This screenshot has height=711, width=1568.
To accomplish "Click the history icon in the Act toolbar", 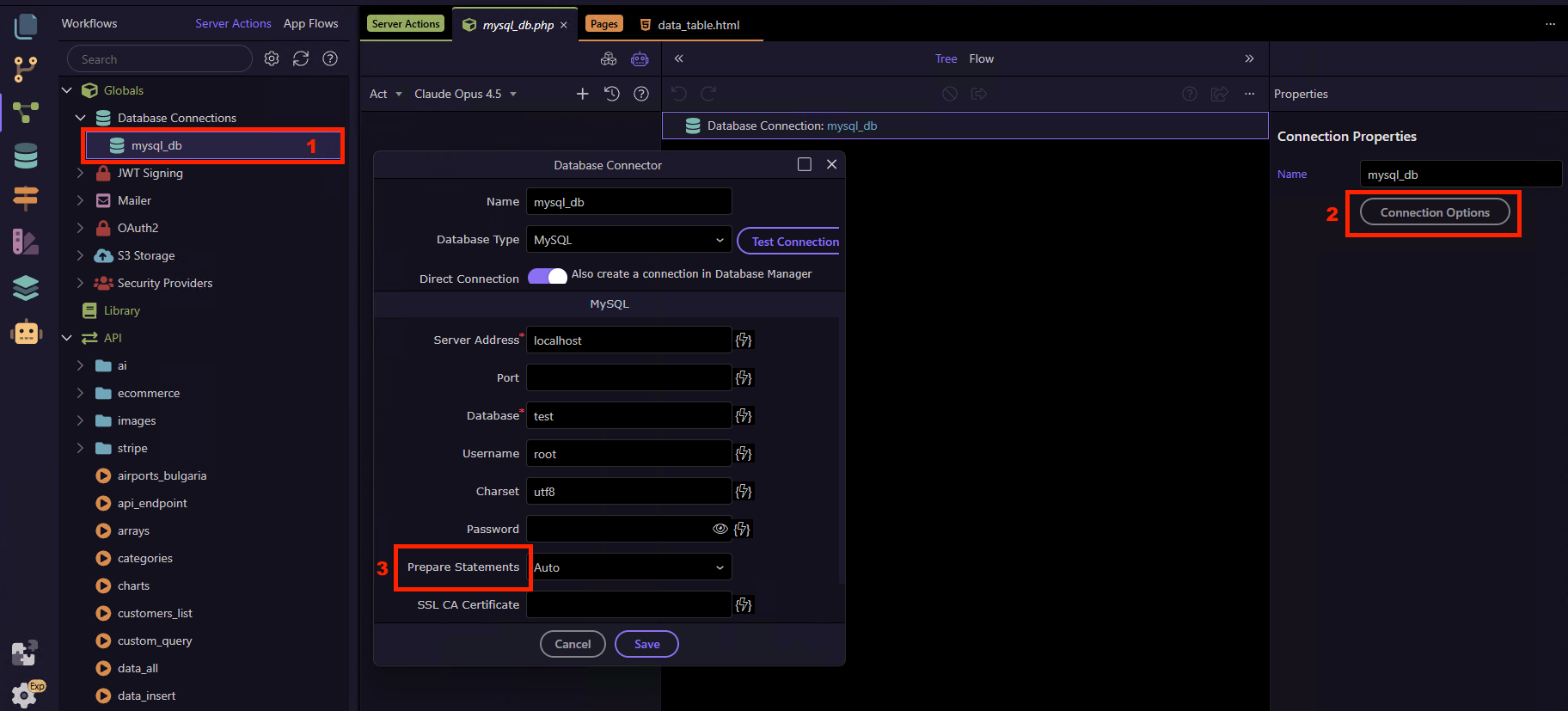I will tap(612, 94).
